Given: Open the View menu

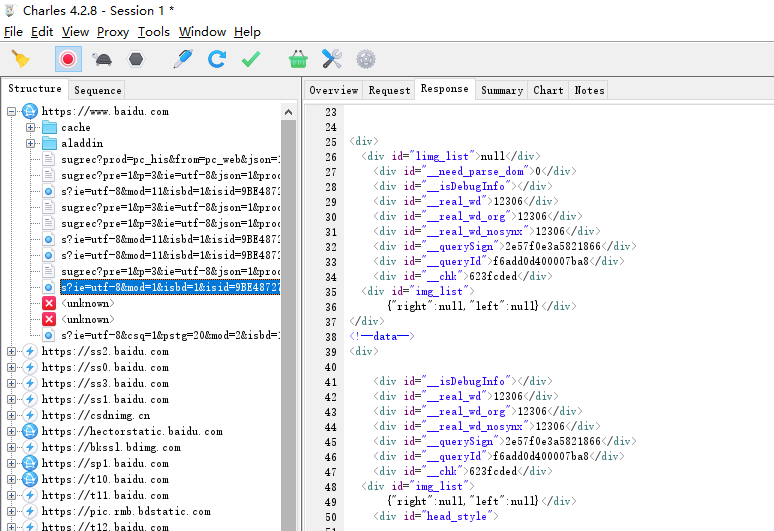Looking at the screenshot, I should tap(76, 32).
